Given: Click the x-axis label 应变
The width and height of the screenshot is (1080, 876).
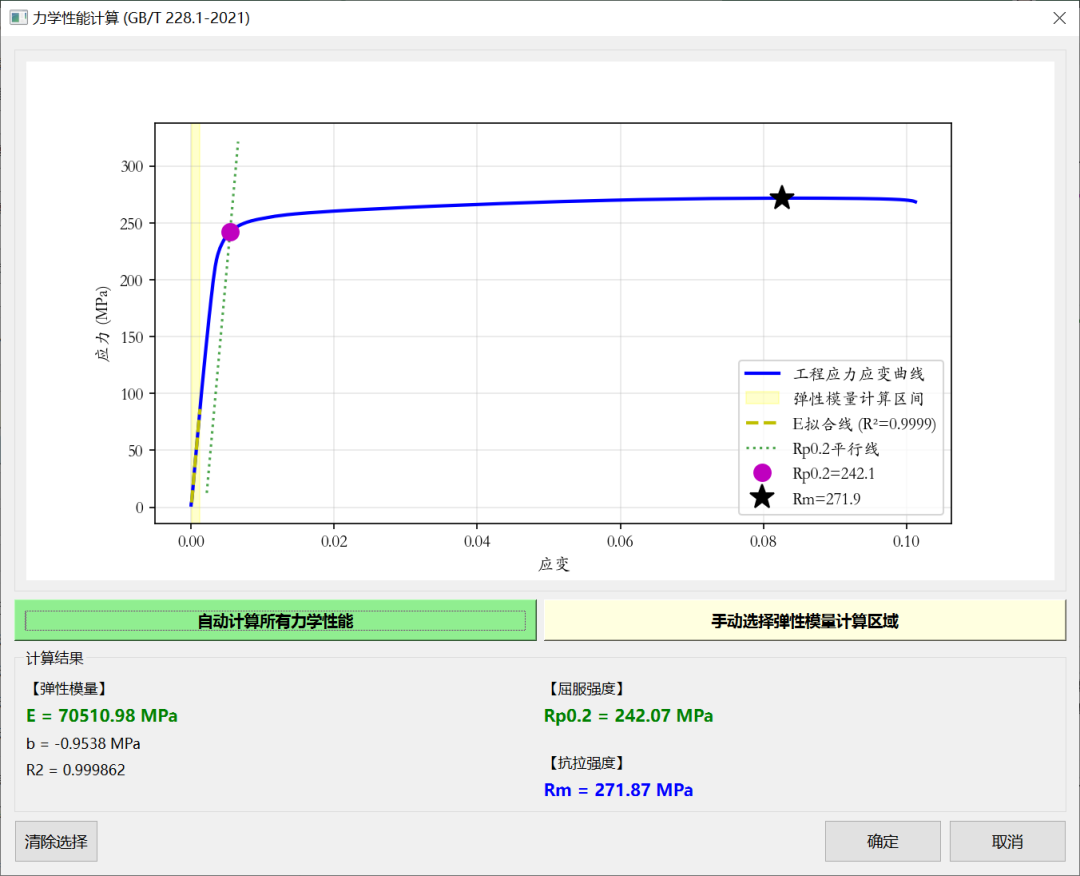Looking at the screenshot, I should (x=554, y=565).
